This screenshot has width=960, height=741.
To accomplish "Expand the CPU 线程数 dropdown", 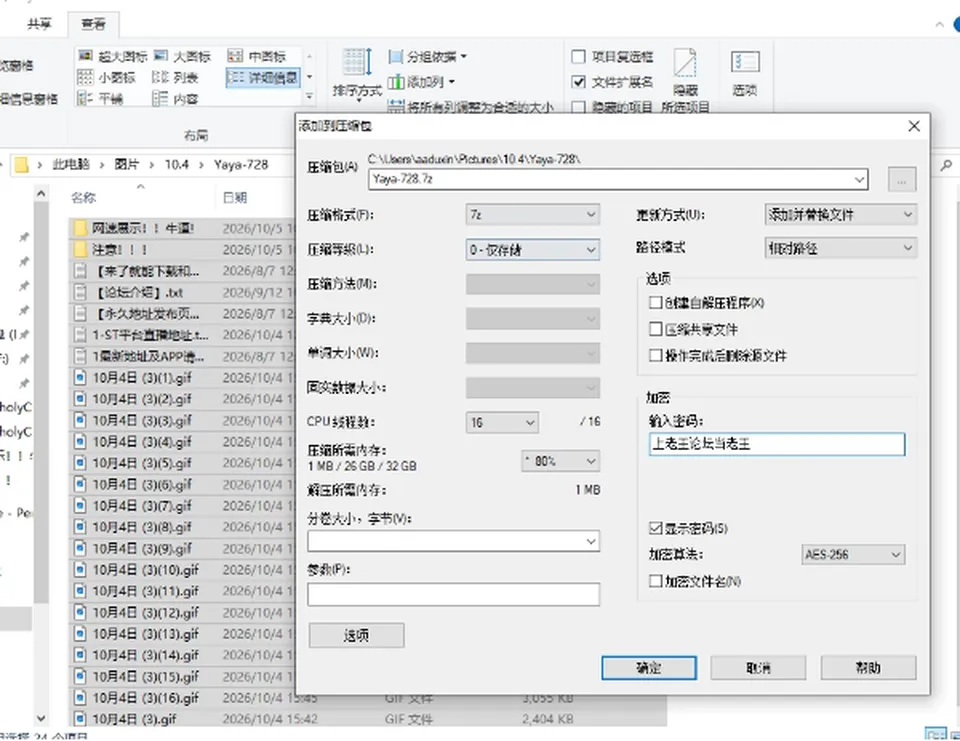I will tap(502, 422).
